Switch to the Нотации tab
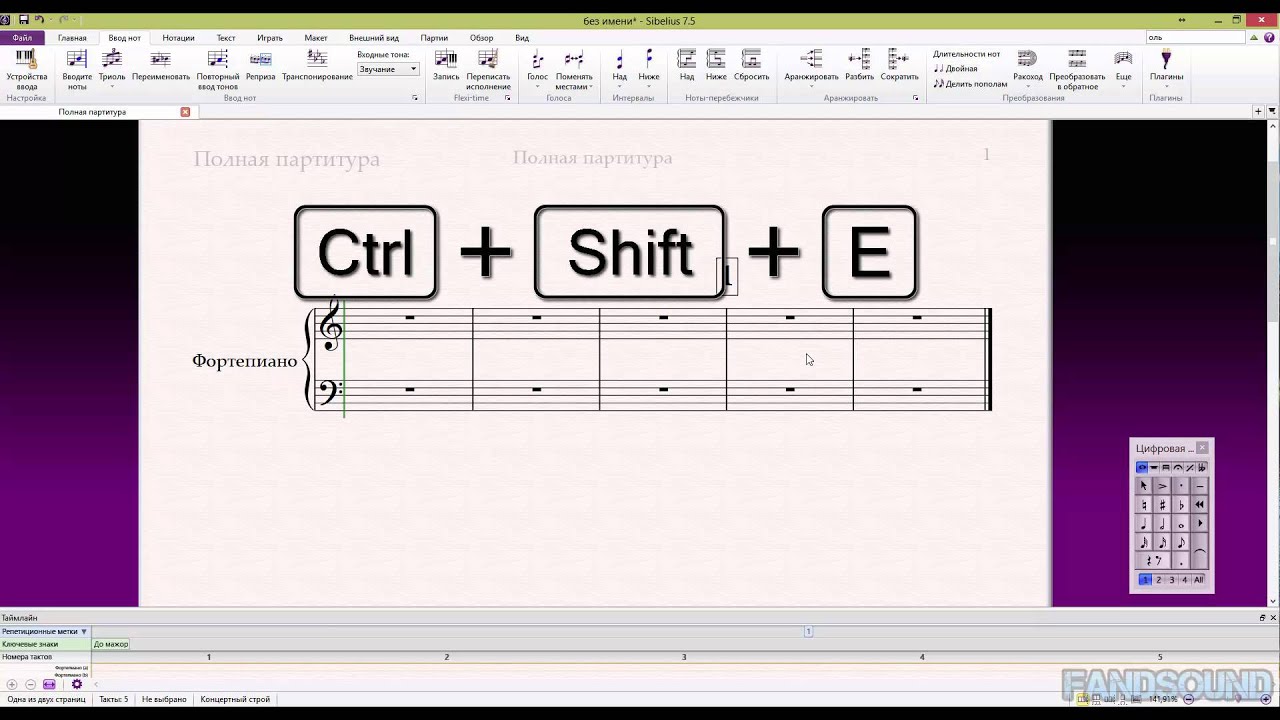1280x720 pixels. pyautogui.click(x=178, y=38)
